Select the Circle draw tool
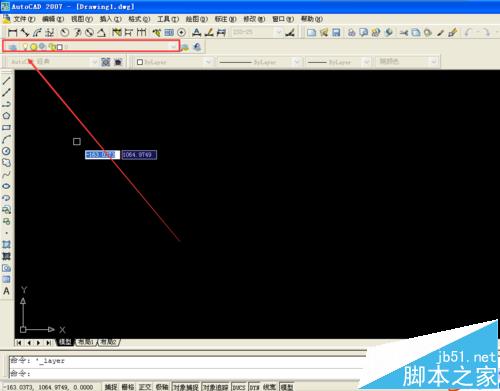 [x=6, y=151]
